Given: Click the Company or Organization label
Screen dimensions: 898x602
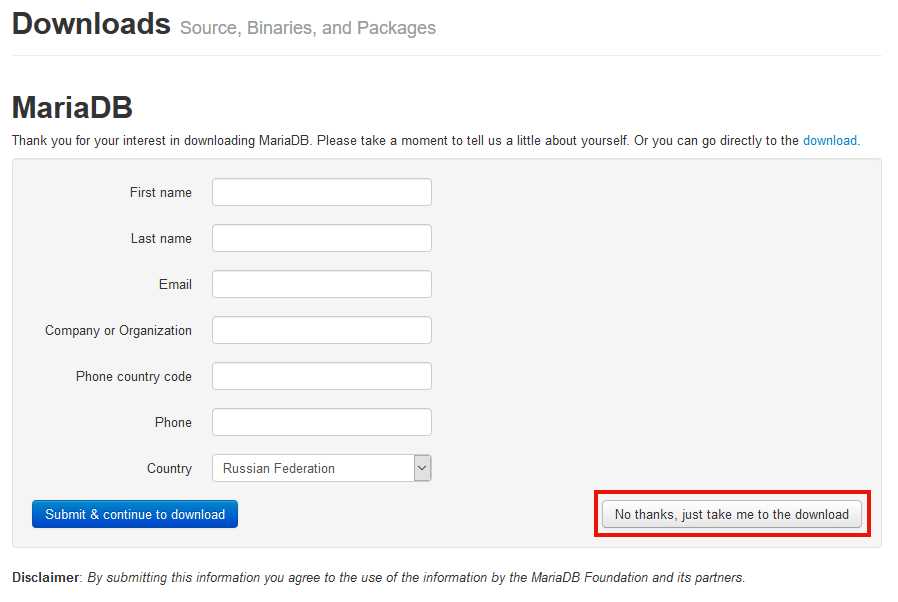Looking at the screenshot, I should [118, 330].
